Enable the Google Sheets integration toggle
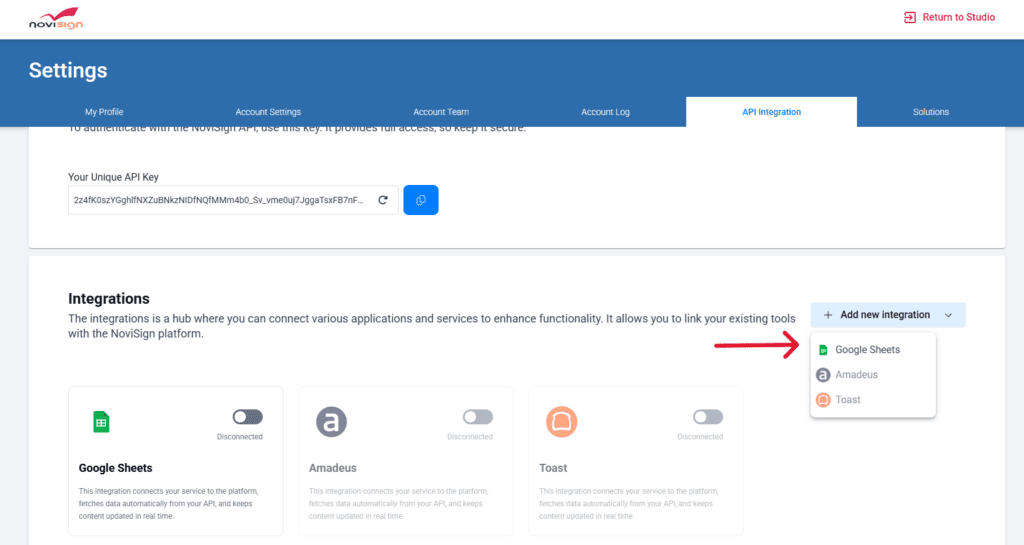 [x=247, y=417]
